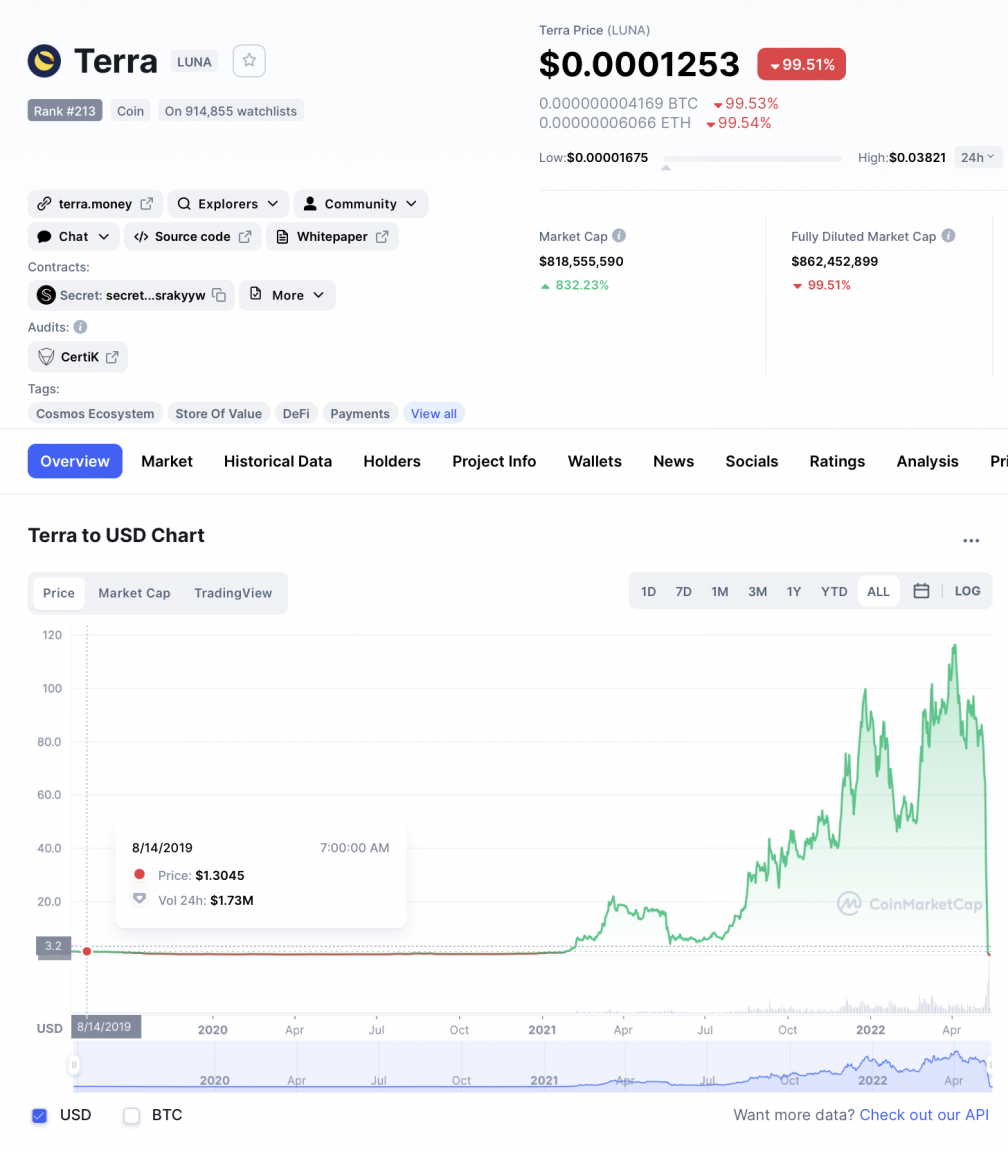The image size is (1008, 1152).
Task: Open the Source code link
Action: 192,237
